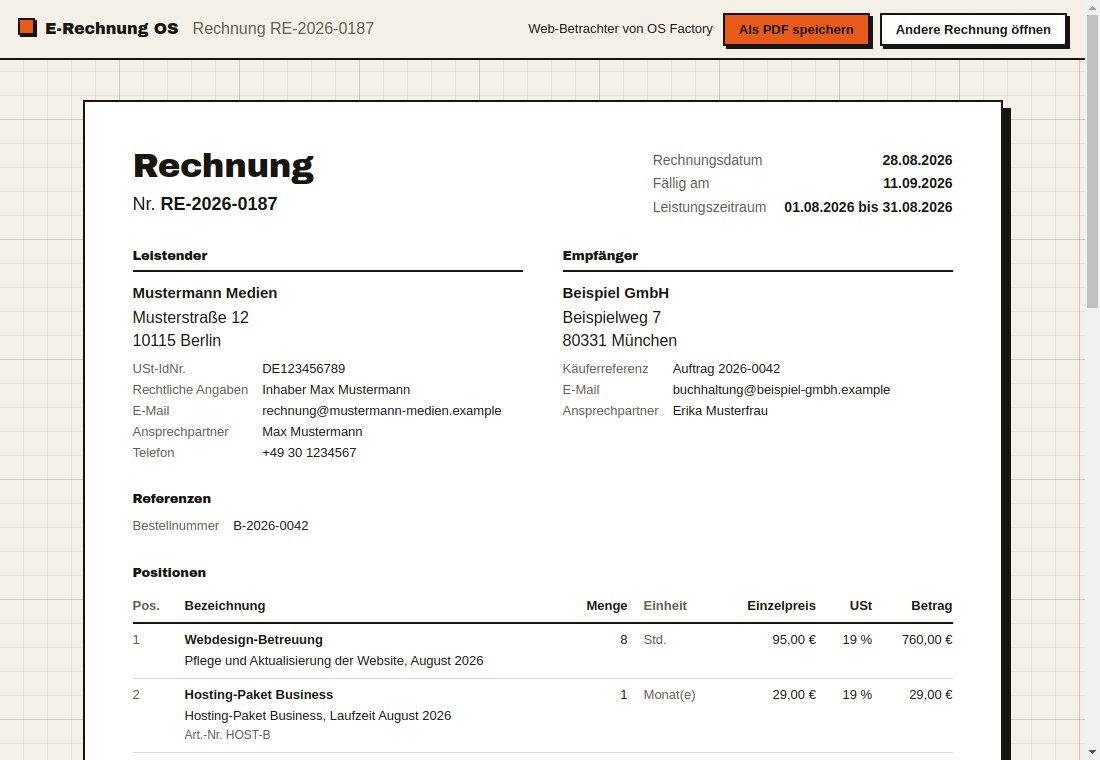Viewport: 1100px width, 760px height.
Task: Click order number B-2026-0042
Action: click(x=271, y=526)
